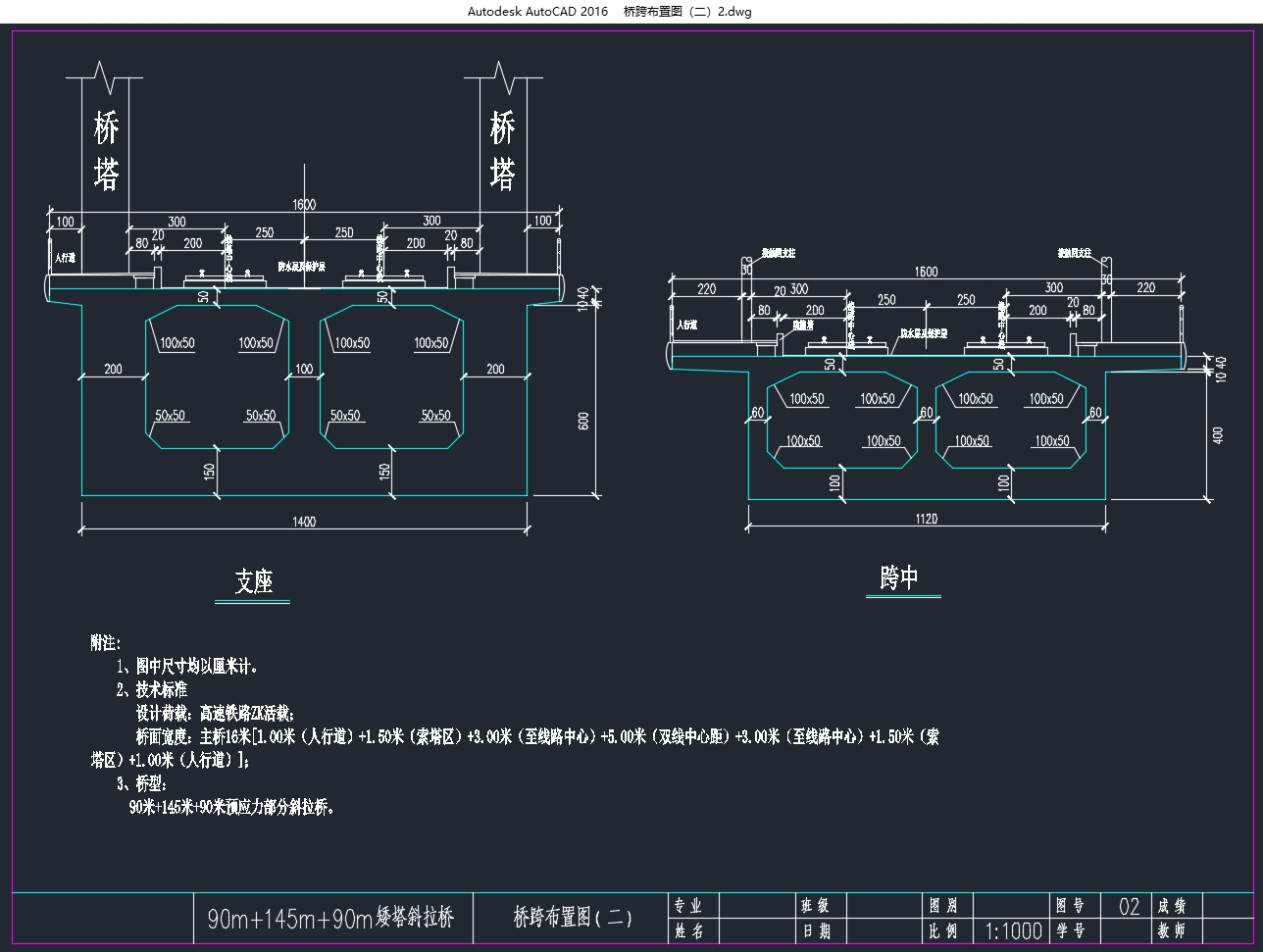1263x952 pixels.
Task: Click the 电缆槽 label in 跨中 section
Action: coord(803,325)
